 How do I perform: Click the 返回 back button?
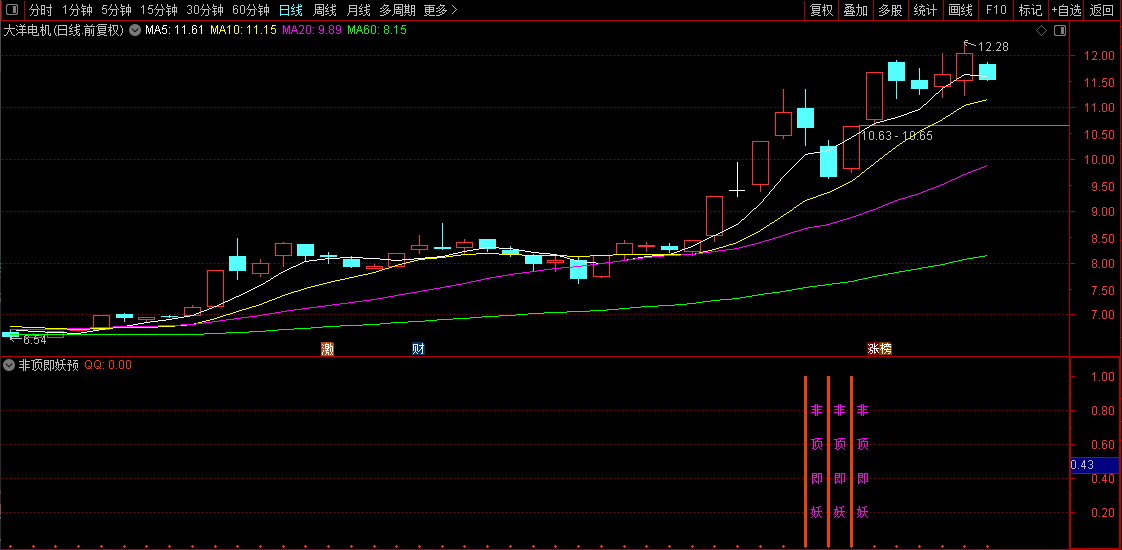[1102, 10]
